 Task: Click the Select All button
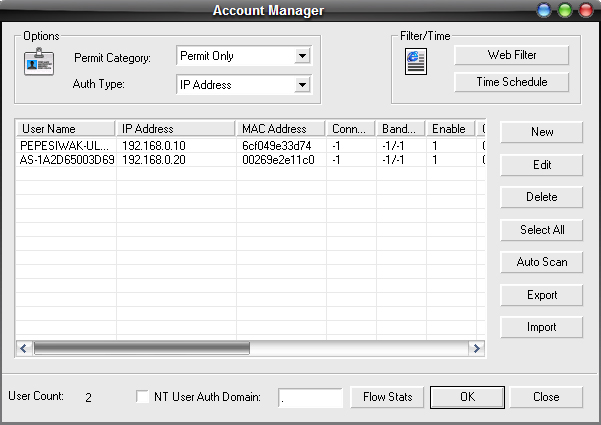pos(542,230)
